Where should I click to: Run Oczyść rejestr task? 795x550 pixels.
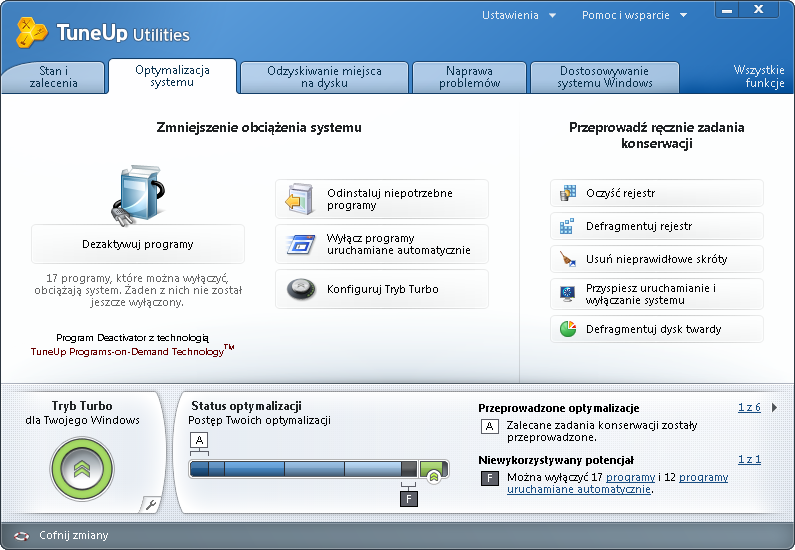pos(657,193)
